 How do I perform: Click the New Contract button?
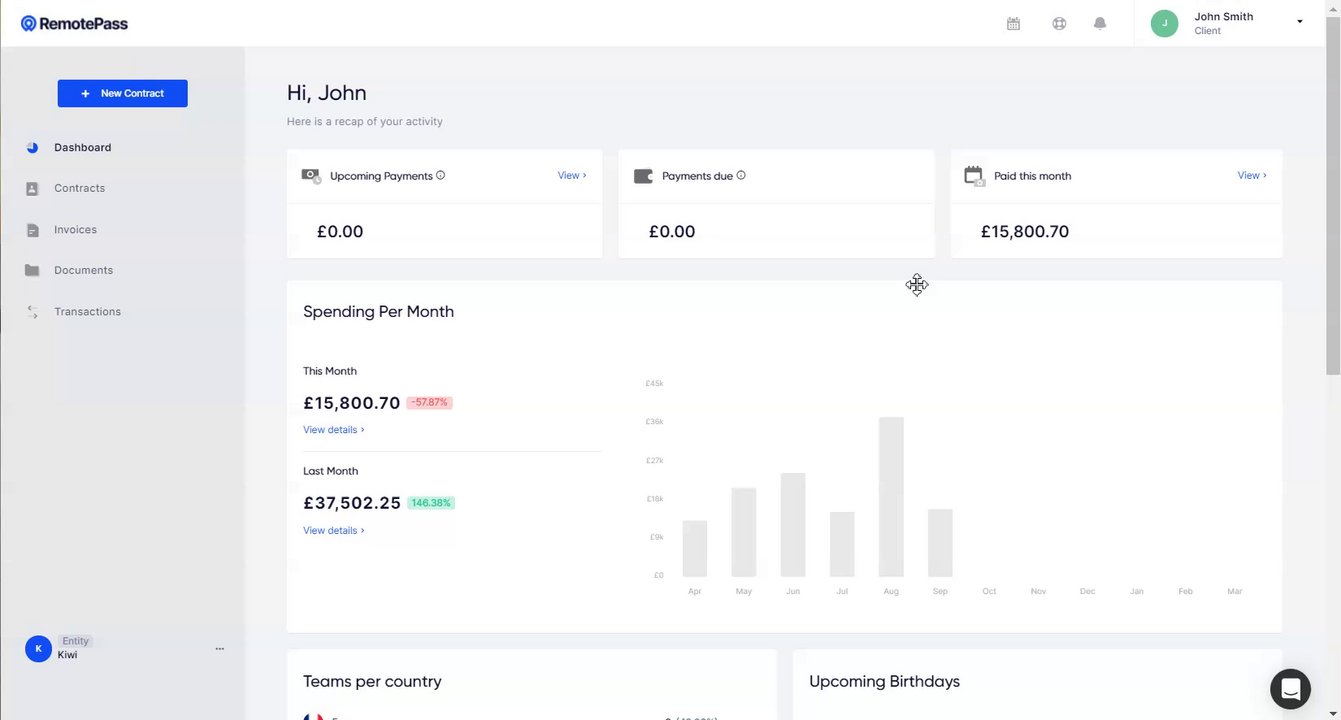pos(122,93)
